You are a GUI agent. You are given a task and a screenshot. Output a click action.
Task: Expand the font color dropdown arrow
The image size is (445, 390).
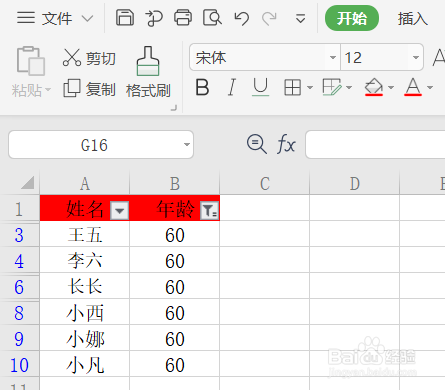tap(430, 88)
